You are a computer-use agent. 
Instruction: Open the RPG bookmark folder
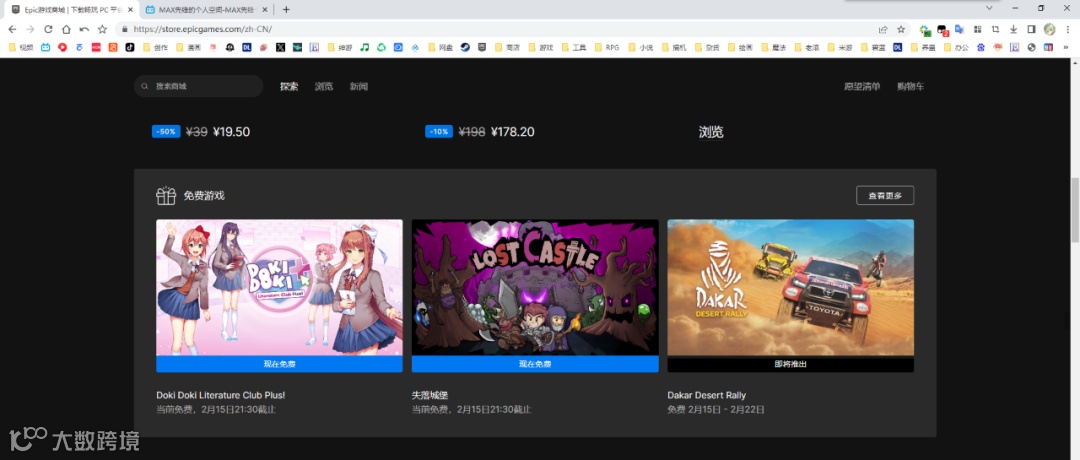607,48
